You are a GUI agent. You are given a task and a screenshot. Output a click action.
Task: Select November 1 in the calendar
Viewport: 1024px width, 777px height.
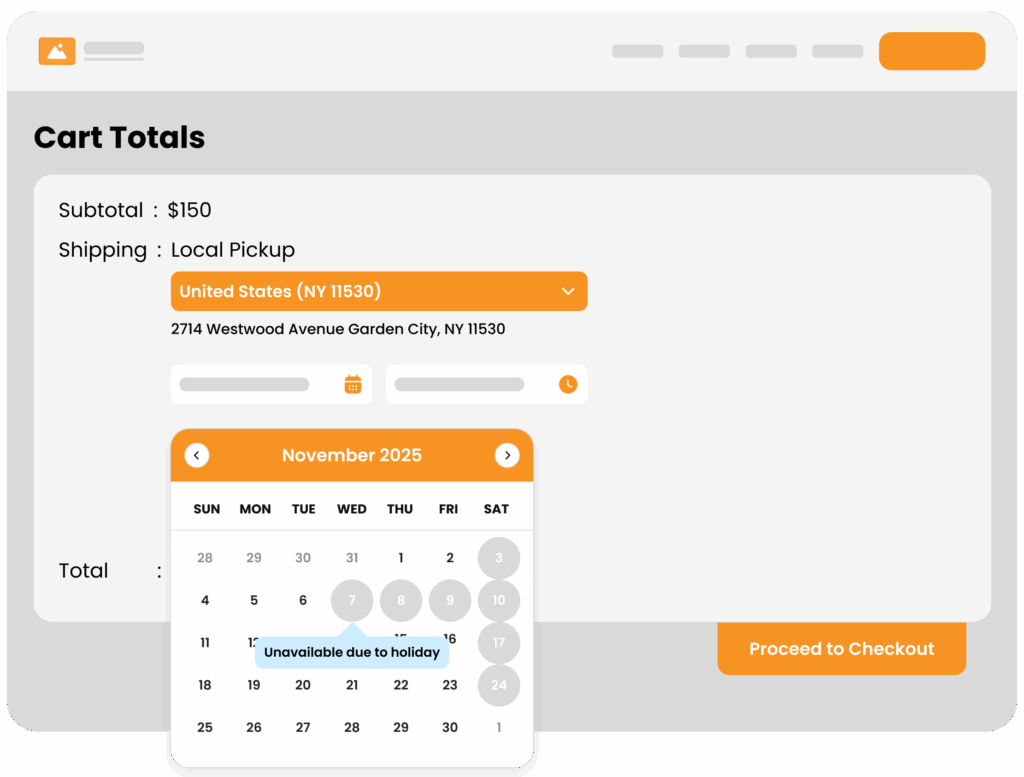coord(401,558)
